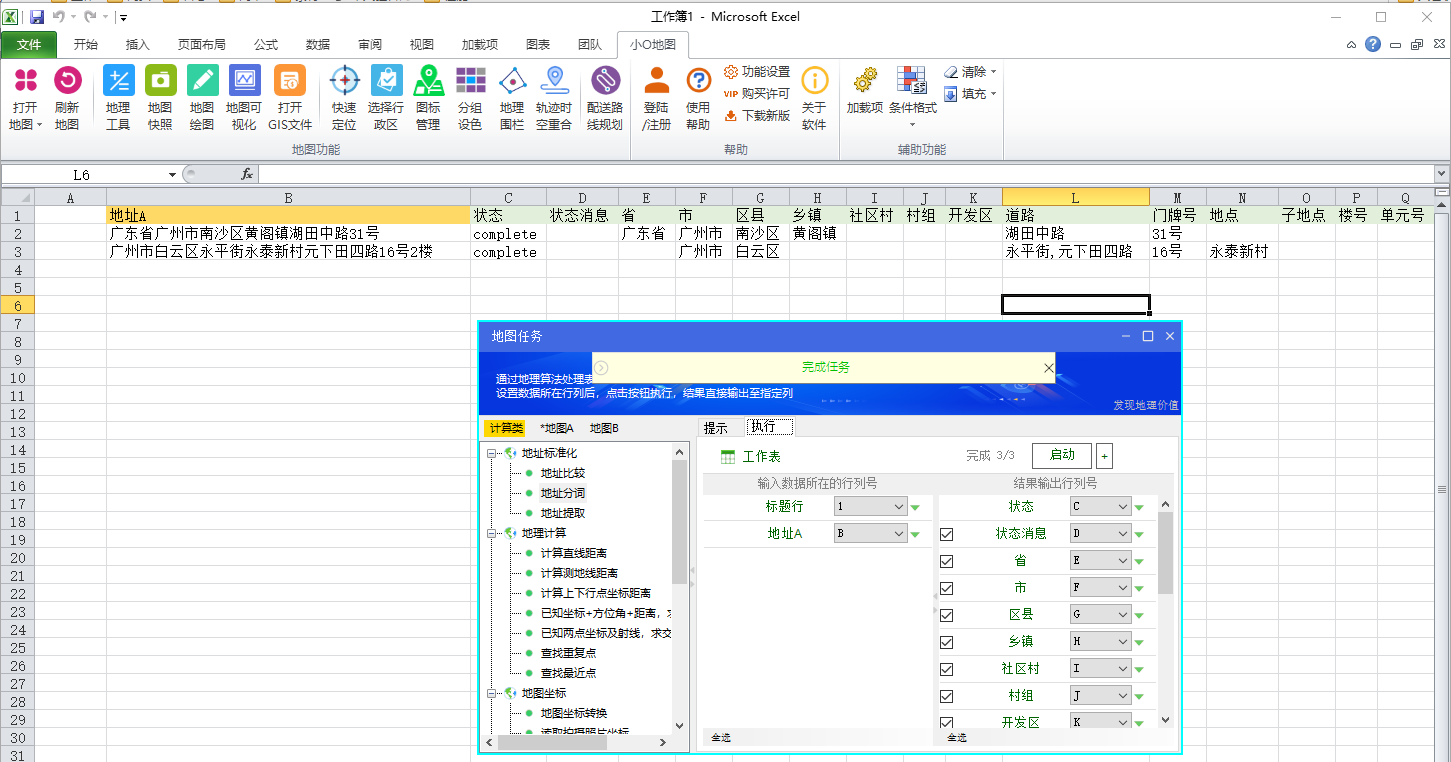Open Excel 加载项 add-ins icon

click(x=865, y=91)
